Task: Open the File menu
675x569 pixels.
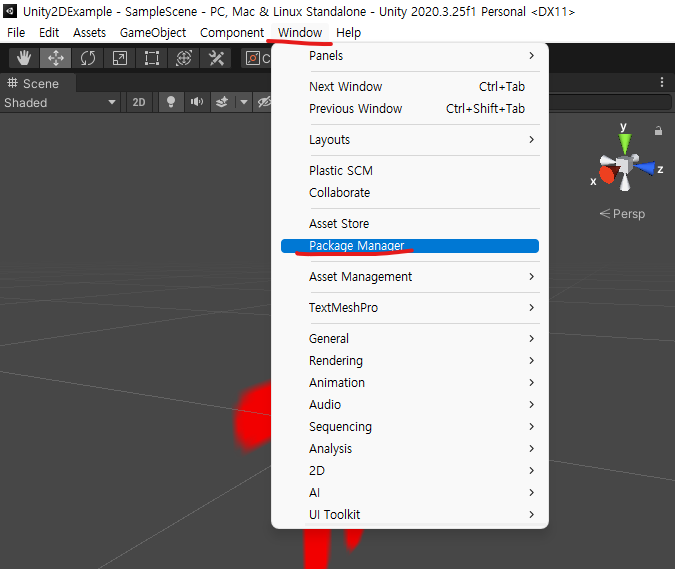Action: [x=16, y=33]
